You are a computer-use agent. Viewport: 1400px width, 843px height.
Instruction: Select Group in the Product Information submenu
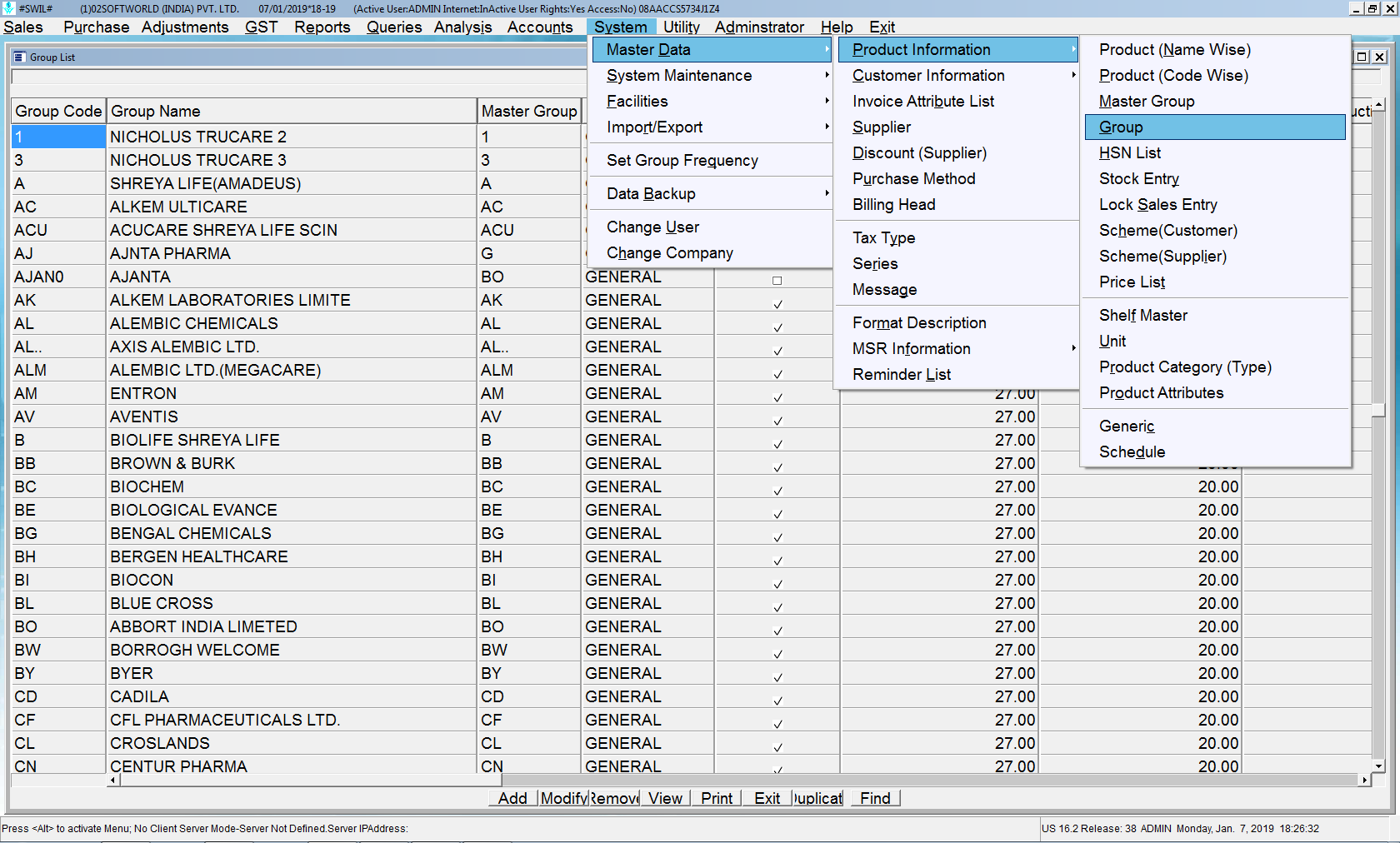point(1215,127)
